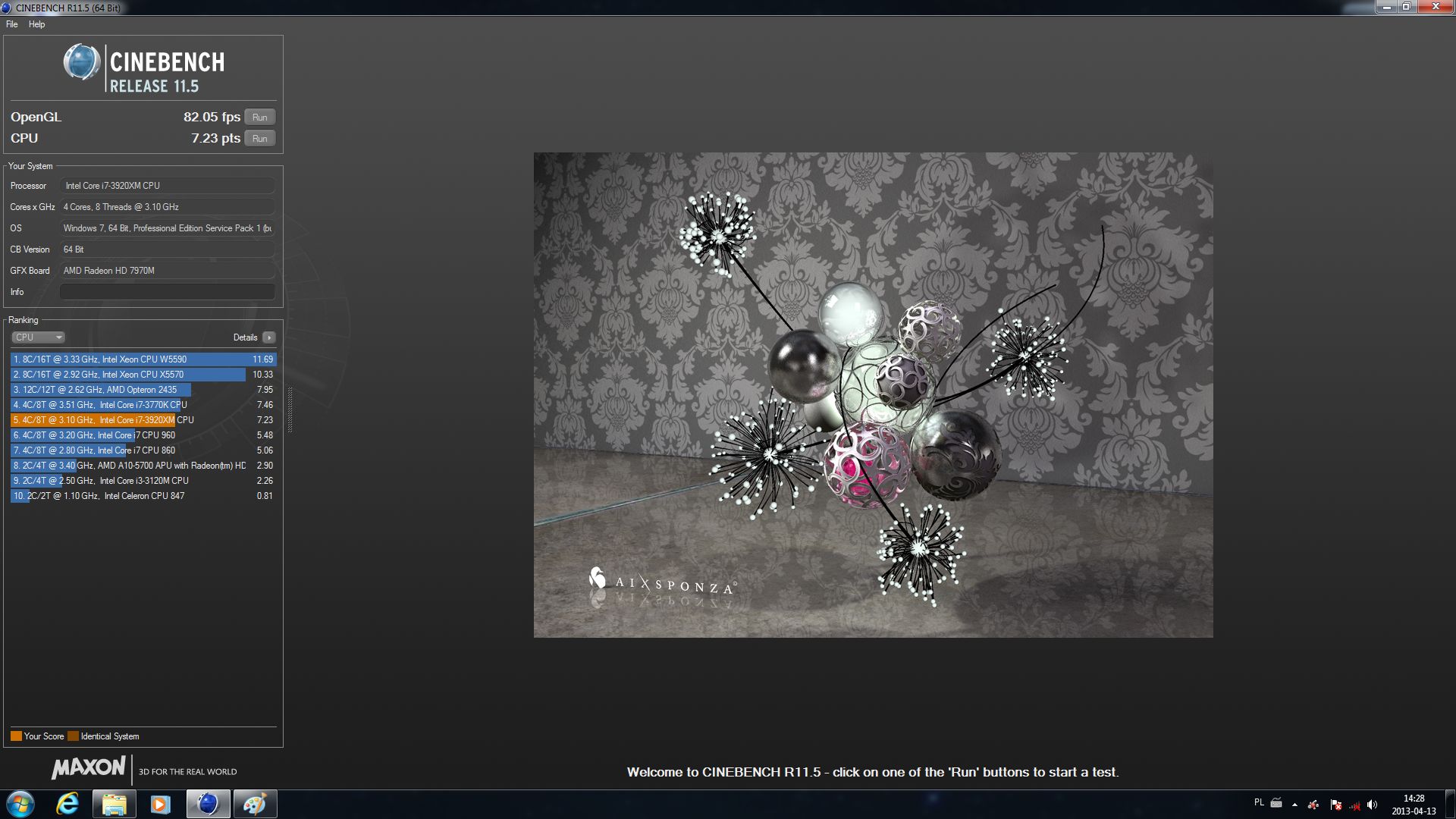Open the File menu
The image size is (1456, 819).
[12, 24]
